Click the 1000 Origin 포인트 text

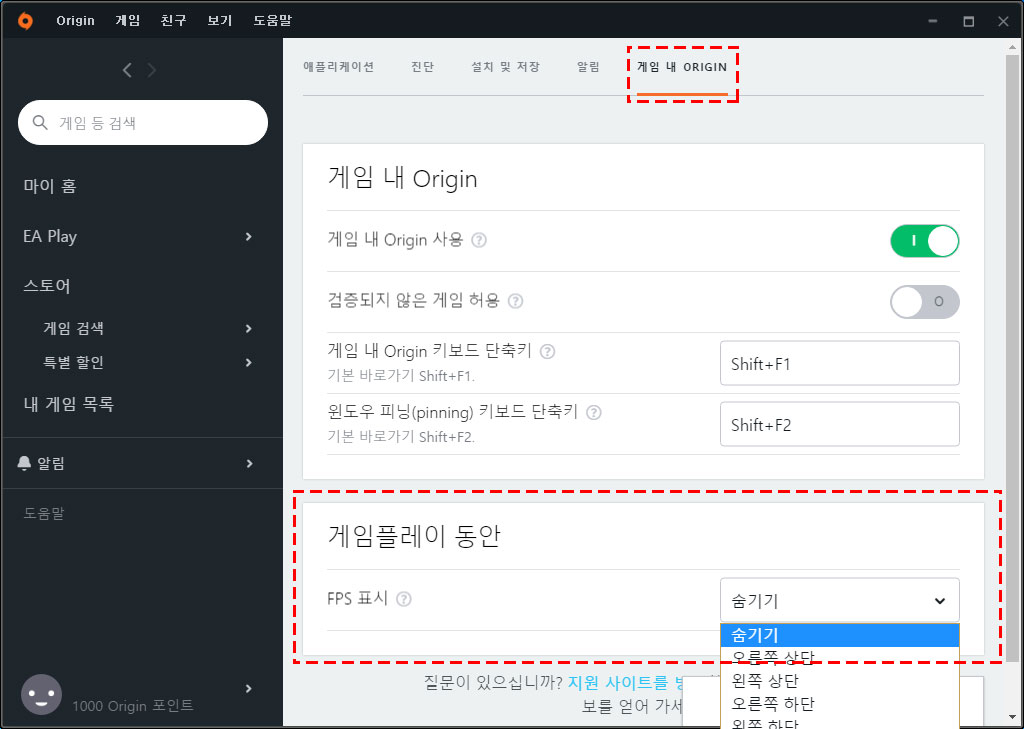click(133, 705)
